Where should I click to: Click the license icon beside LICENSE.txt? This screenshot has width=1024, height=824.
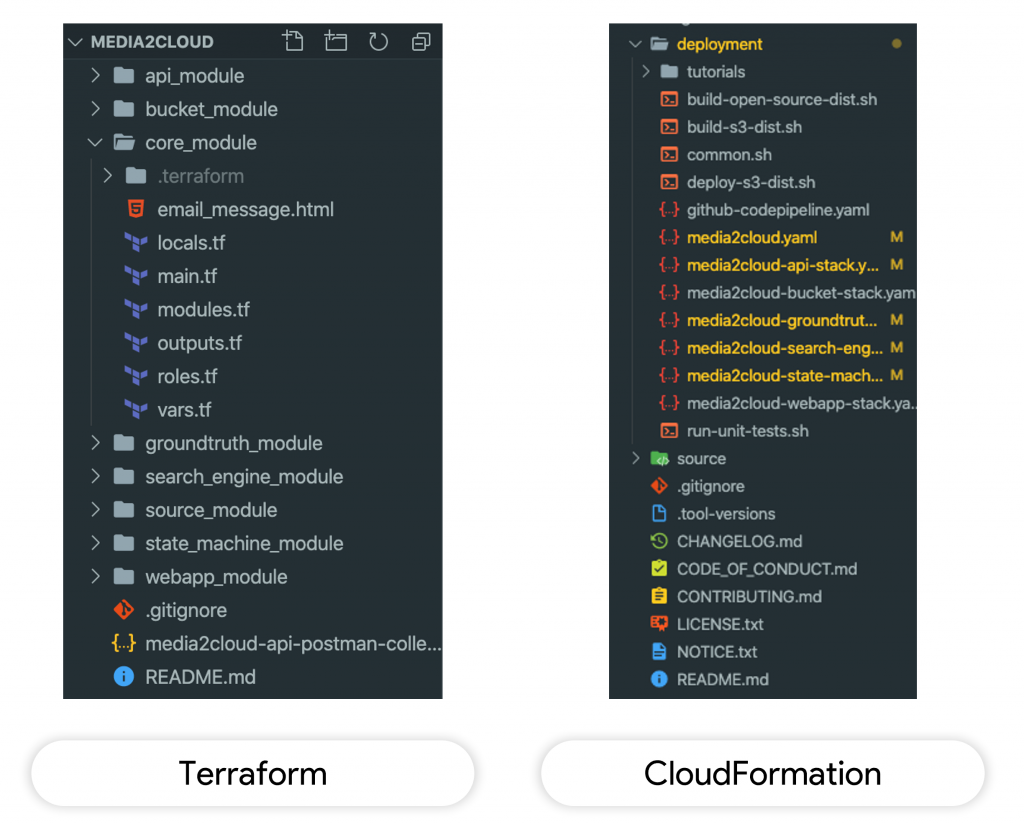click(657, 624)
